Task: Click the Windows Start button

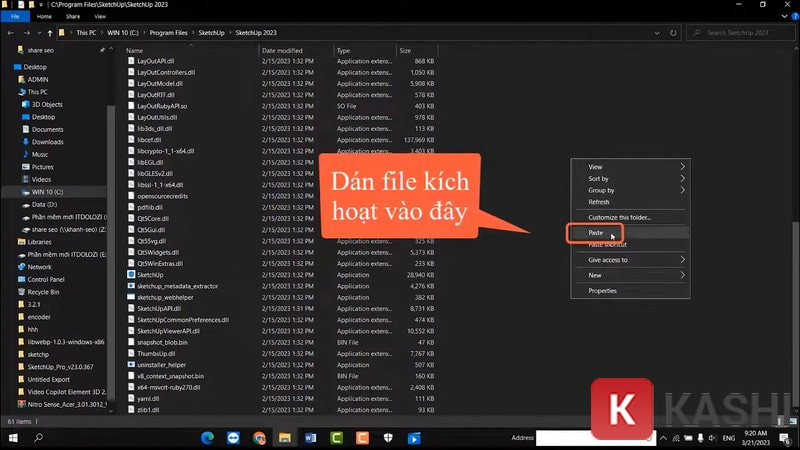Action: [x=12, y=438]
